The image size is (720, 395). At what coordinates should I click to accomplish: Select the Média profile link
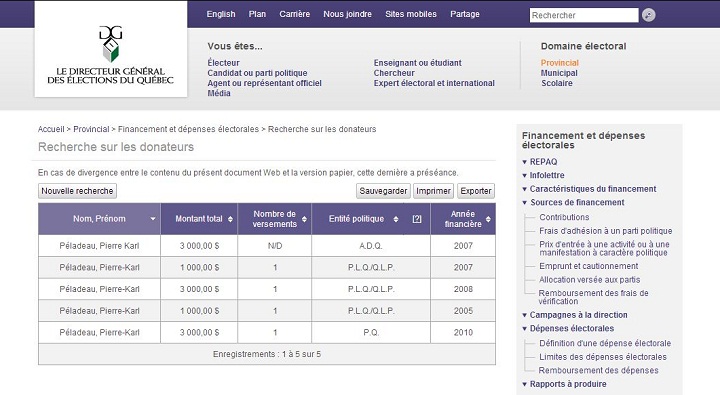point(219,93)
